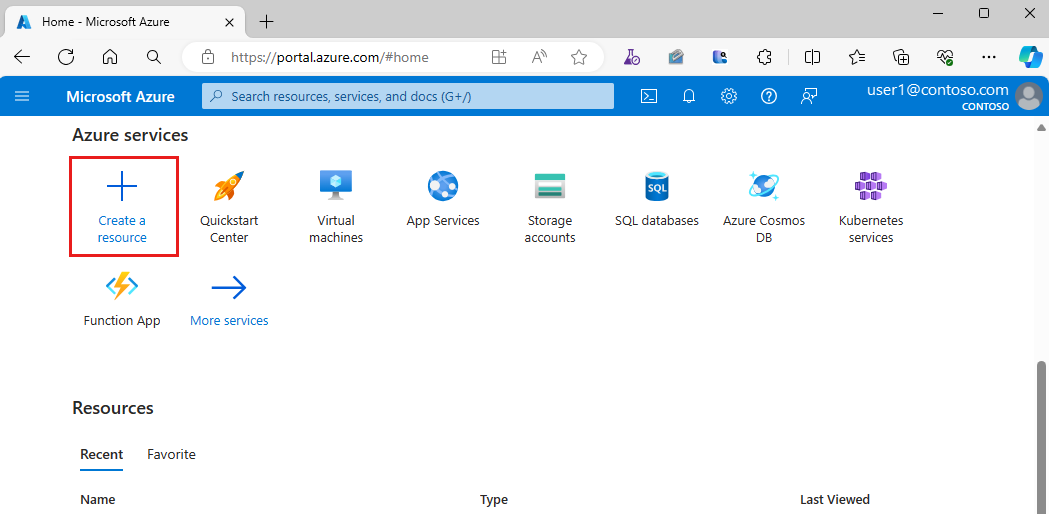This screenshot has width=1049, height=514.
Task: Open App Services globe icon
Action: (443, 185)
